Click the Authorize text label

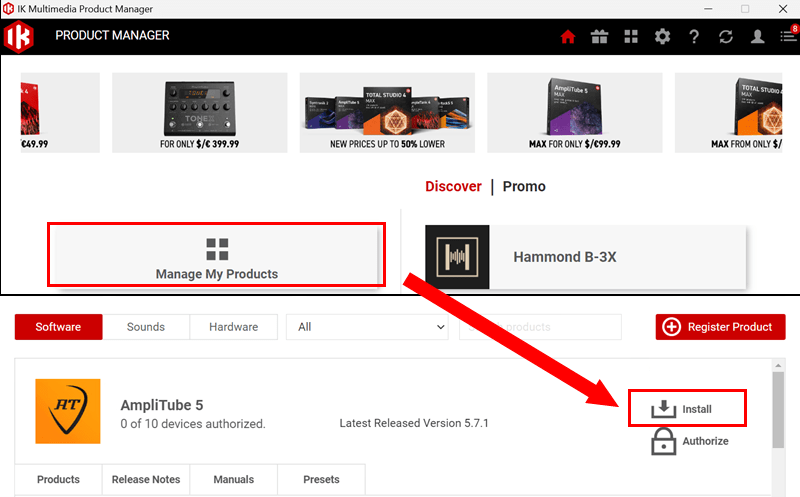(x=706, y=441)
